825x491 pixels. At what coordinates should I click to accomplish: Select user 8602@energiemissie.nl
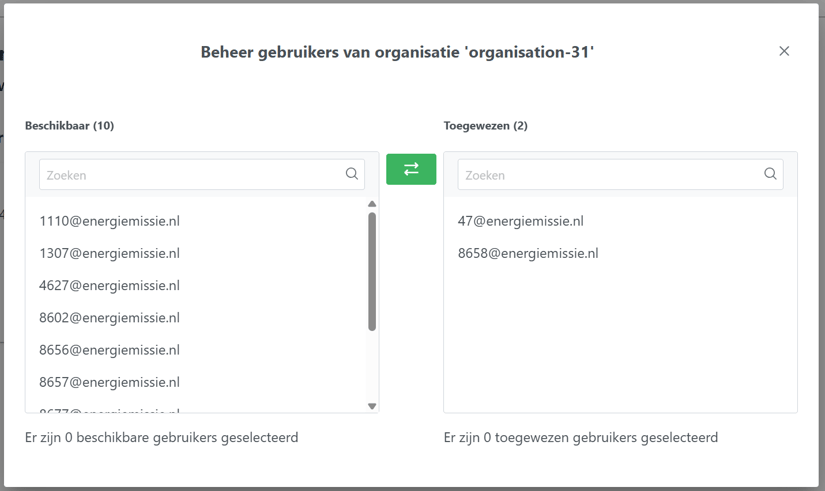pyautogui.click(x=110, y=317)
